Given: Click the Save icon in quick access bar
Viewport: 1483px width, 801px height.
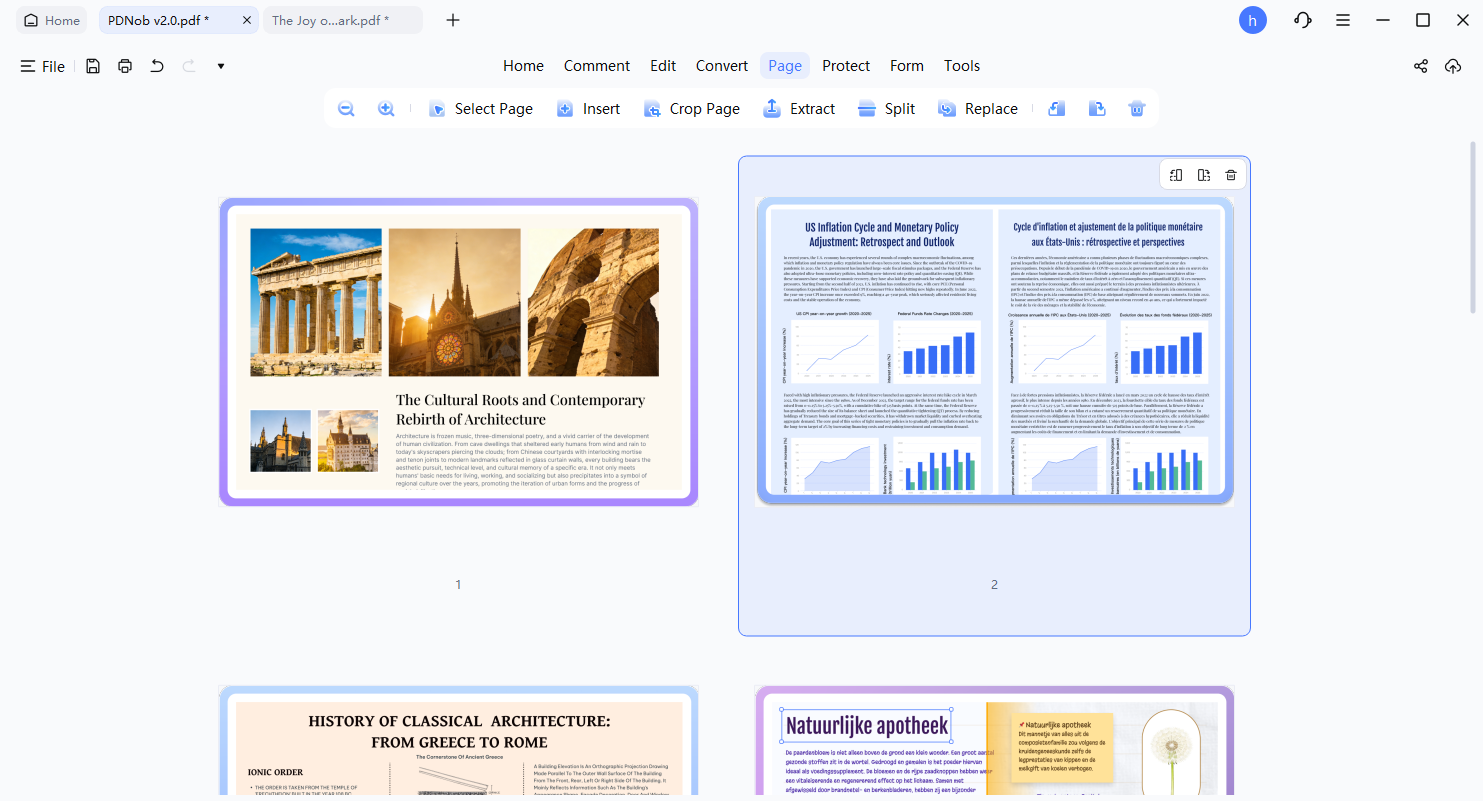Looking at the screenshot, I should 92,65.
